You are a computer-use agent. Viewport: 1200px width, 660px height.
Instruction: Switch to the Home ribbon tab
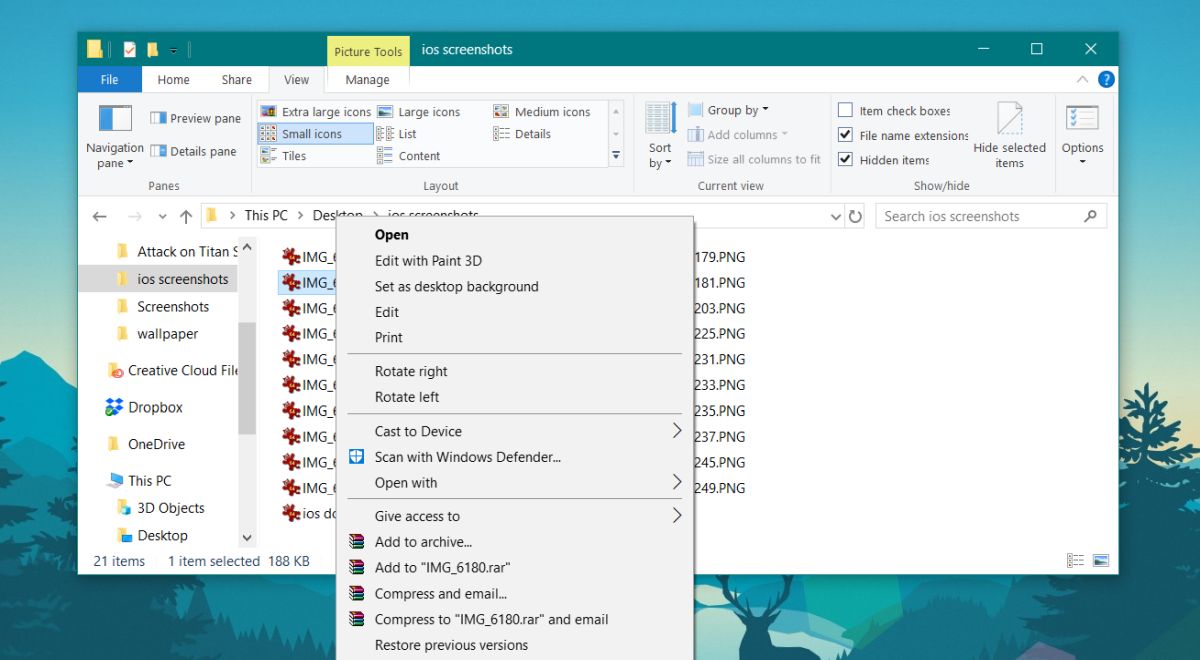click(x=173, y=80)
